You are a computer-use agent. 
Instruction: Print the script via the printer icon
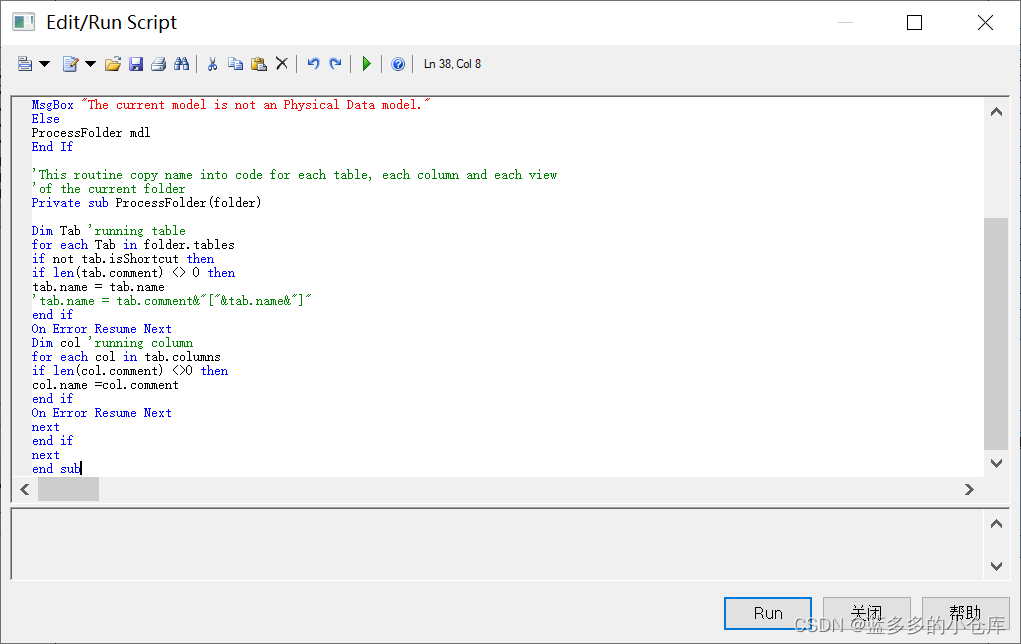pos(158,64)
